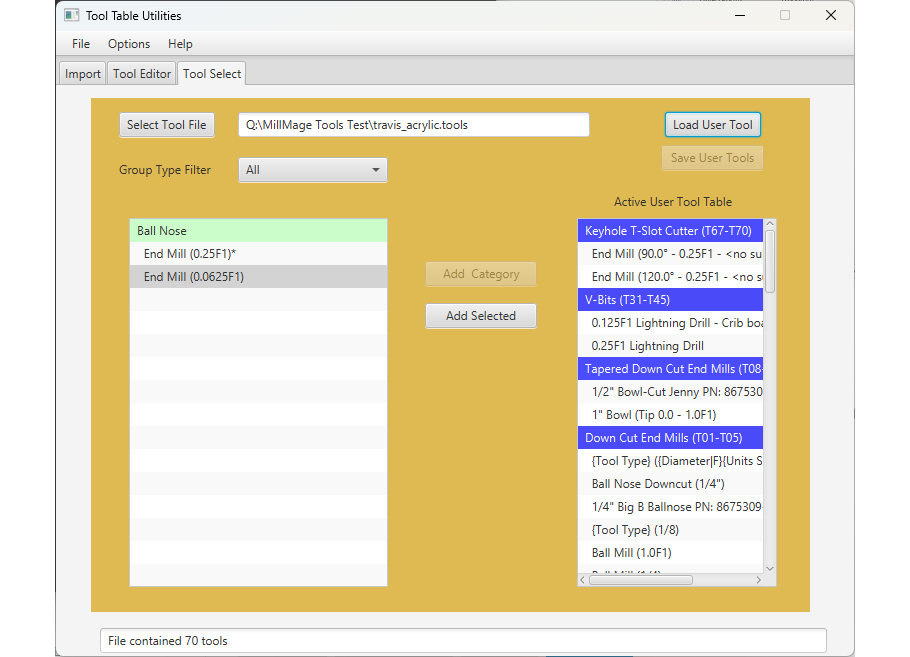
Task: Open the File menu
Action: click(80, 44)
